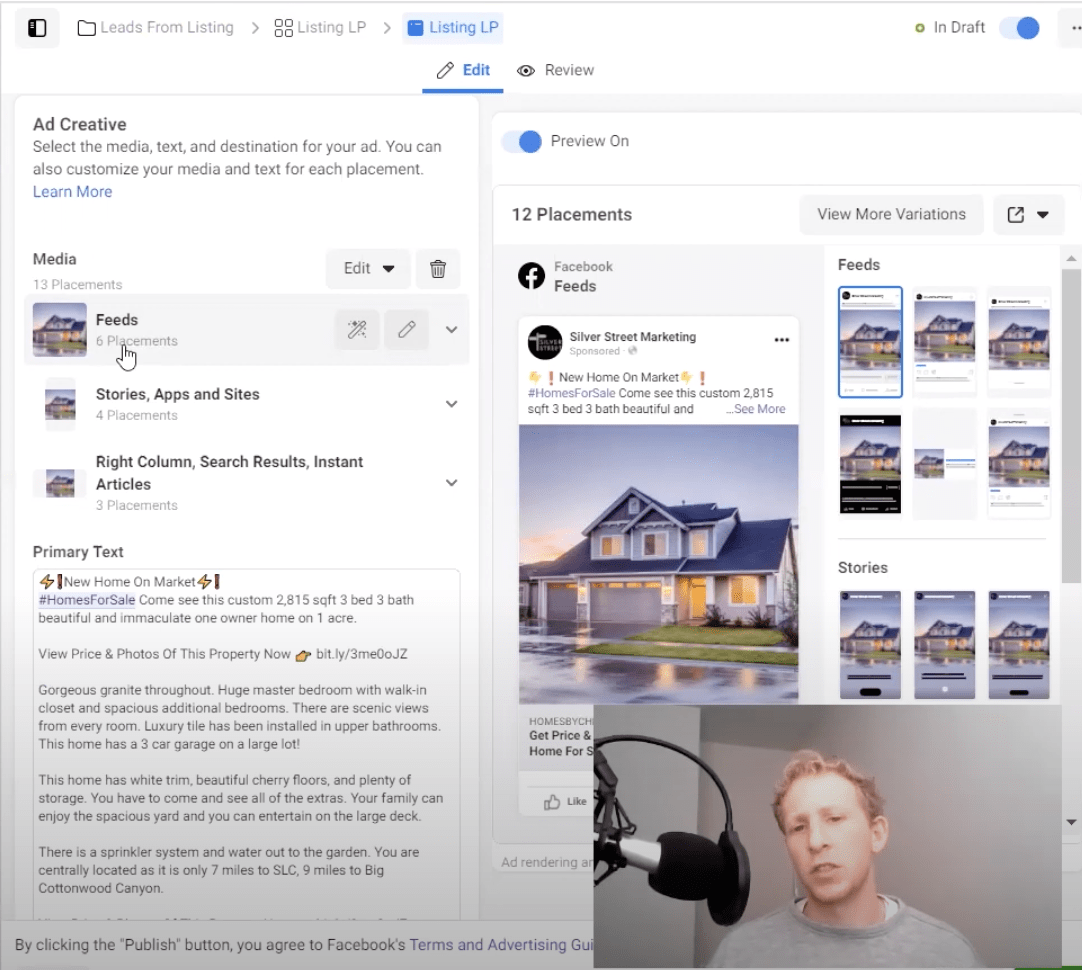Click the preview scrollbar up arrow
This screenshot has width=1082, height=970.
[1071, 259]
